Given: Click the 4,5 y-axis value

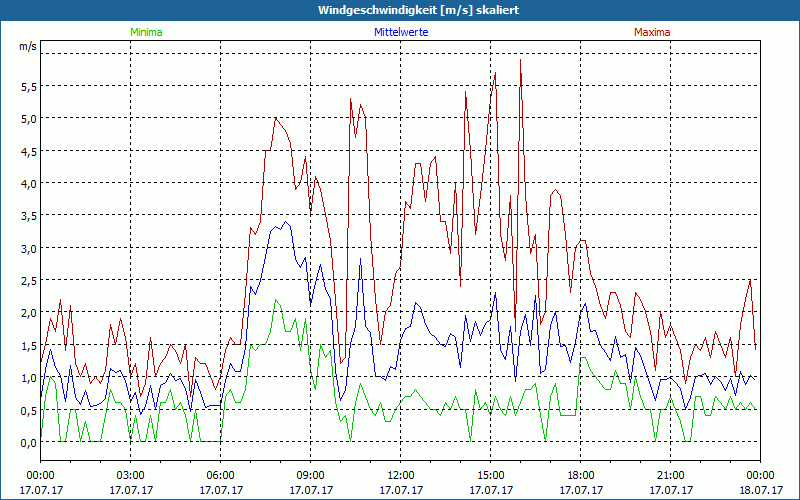Looking at the screenshot, I should [29, 152].
